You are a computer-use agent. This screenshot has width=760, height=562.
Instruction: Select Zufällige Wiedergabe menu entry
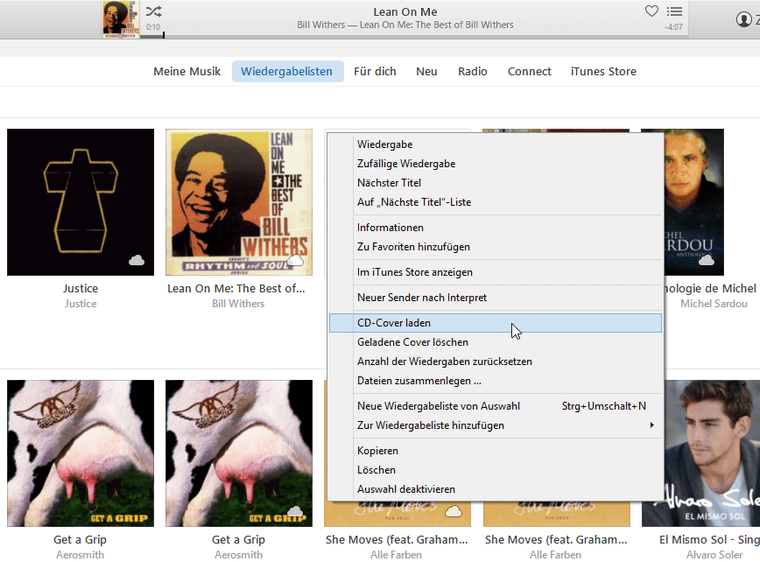[495, 164]
